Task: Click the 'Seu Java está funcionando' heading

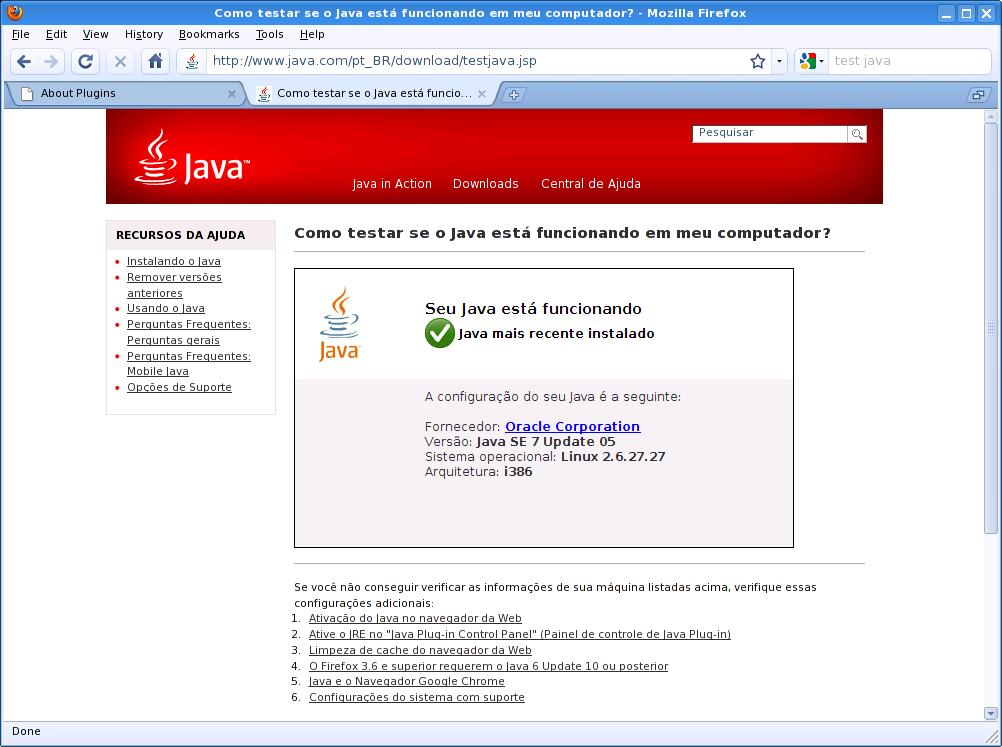Action: point(533,309)
